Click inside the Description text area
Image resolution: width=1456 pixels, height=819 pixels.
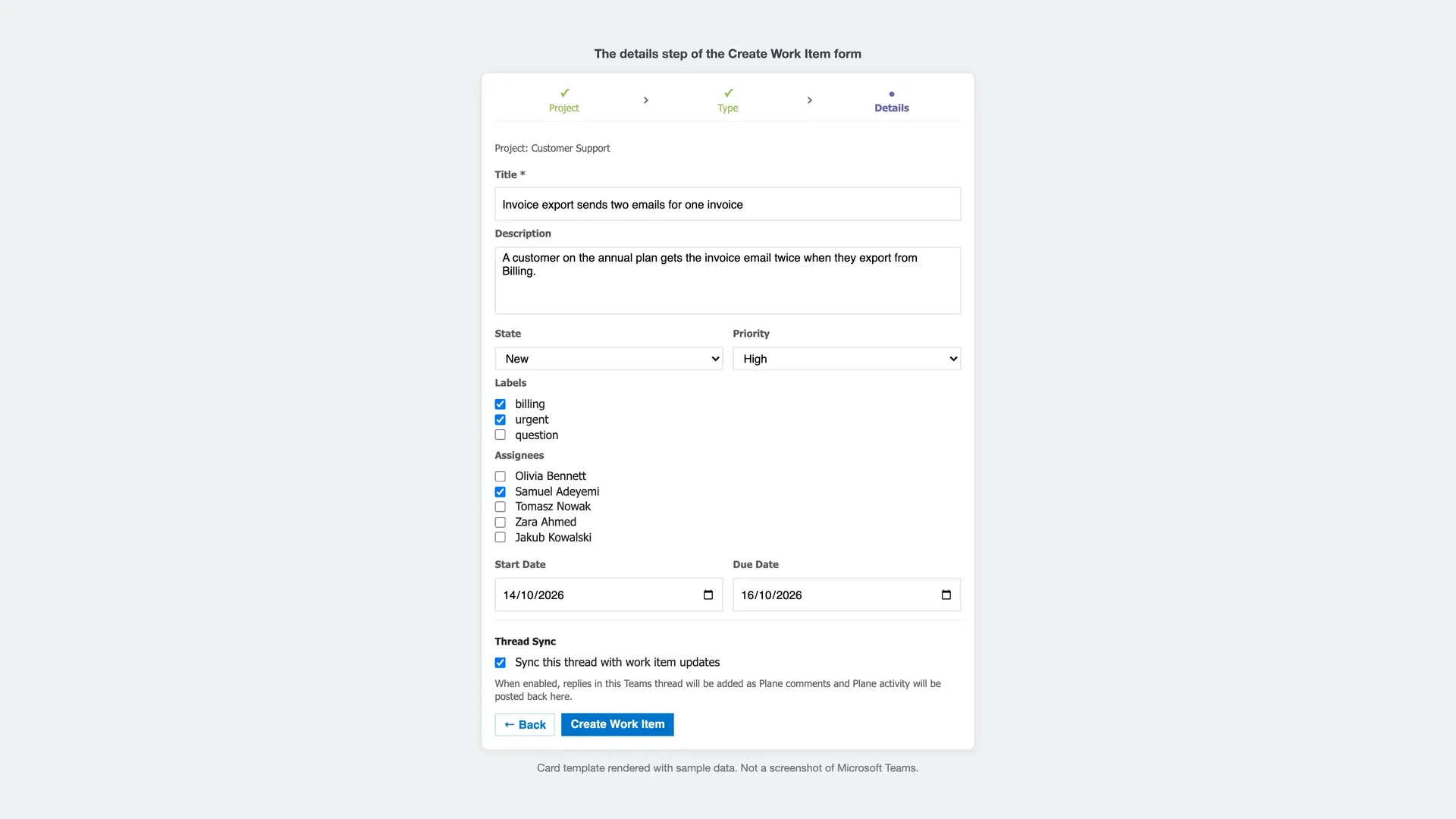728,281
